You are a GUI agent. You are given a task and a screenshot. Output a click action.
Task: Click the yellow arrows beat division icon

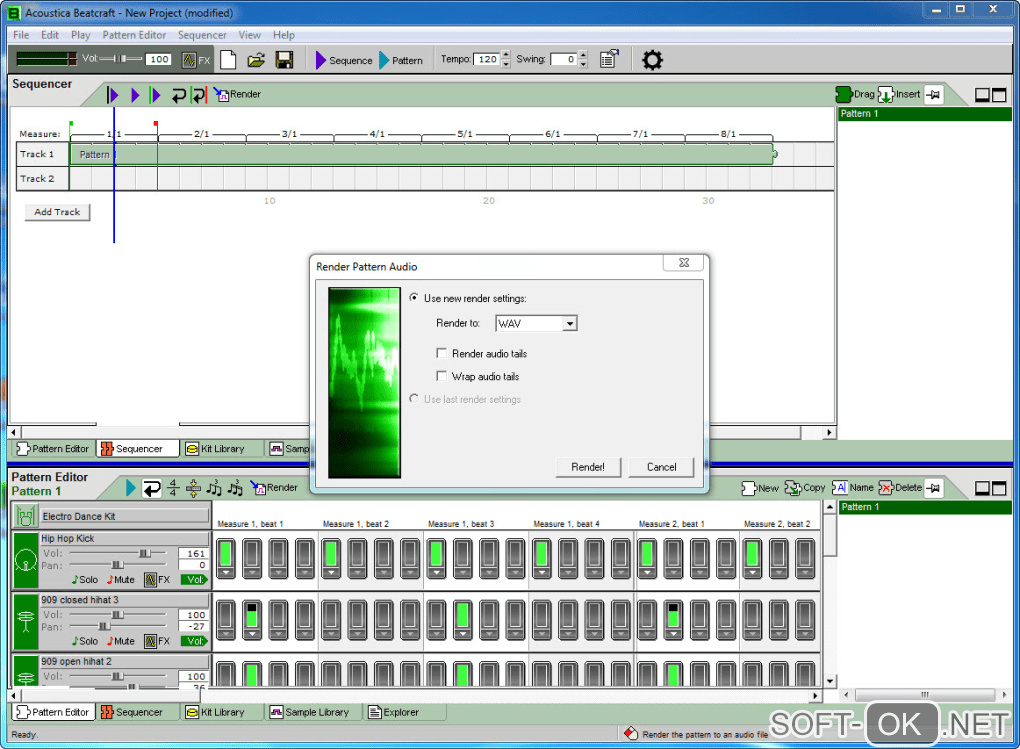pyautogui.click(x=193, y=487)
